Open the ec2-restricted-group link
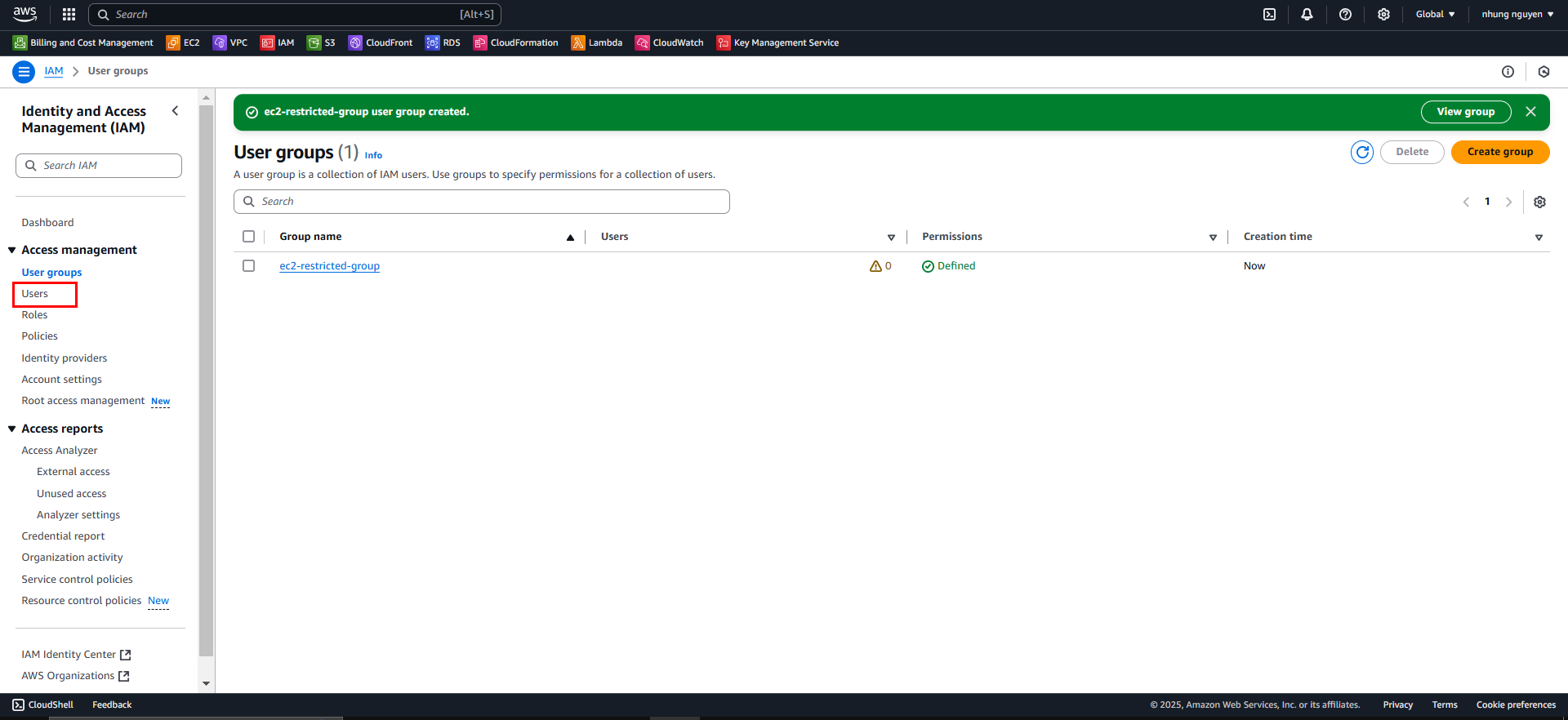The width and height of the screenshot is (1568, 720). tap(329, 266)
